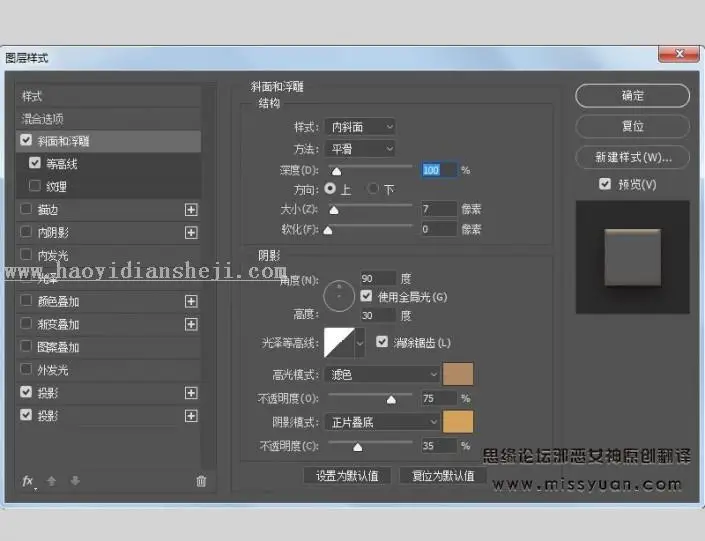Click the 软化 value field
Screen dimensions: 705x541
click(439, 229)
